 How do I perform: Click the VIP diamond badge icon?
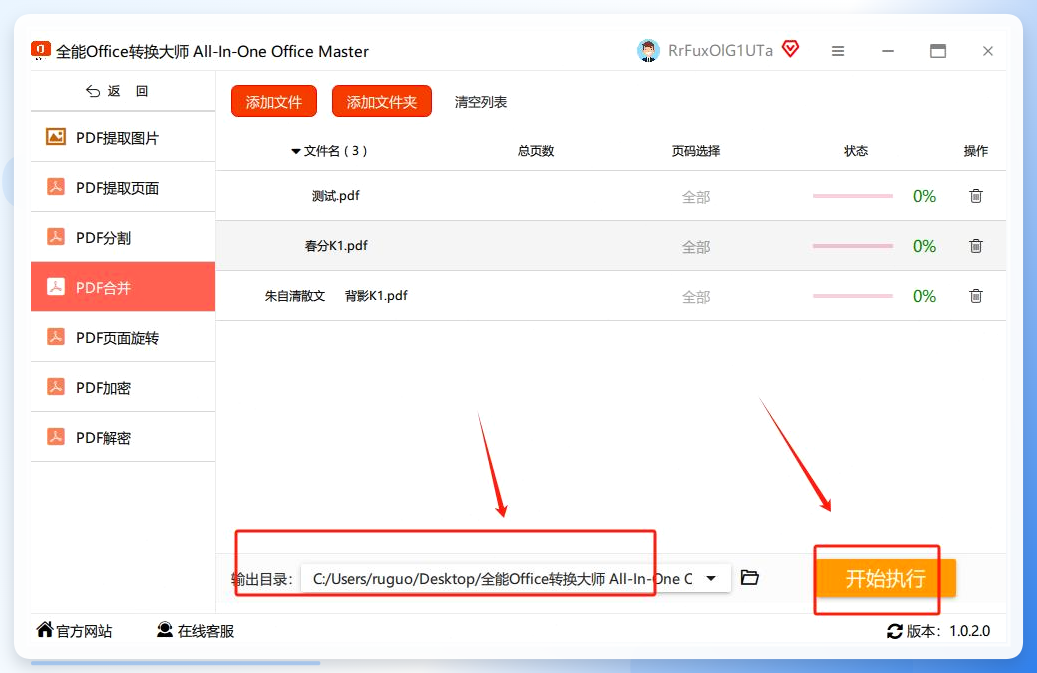pos(790,49)
